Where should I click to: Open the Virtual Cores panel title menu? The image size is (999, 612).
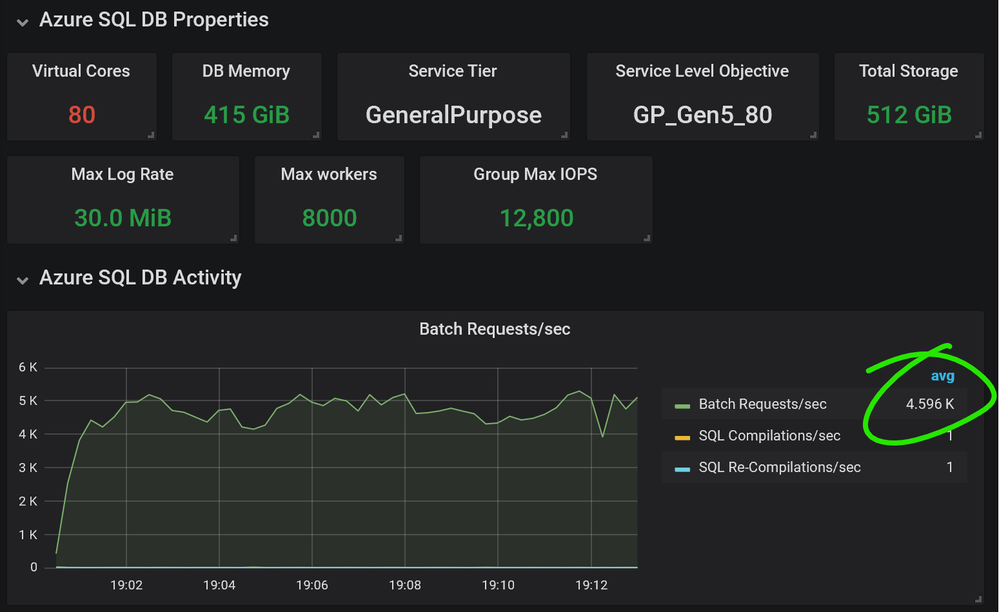pyautogui.click(x=81, y=71)
